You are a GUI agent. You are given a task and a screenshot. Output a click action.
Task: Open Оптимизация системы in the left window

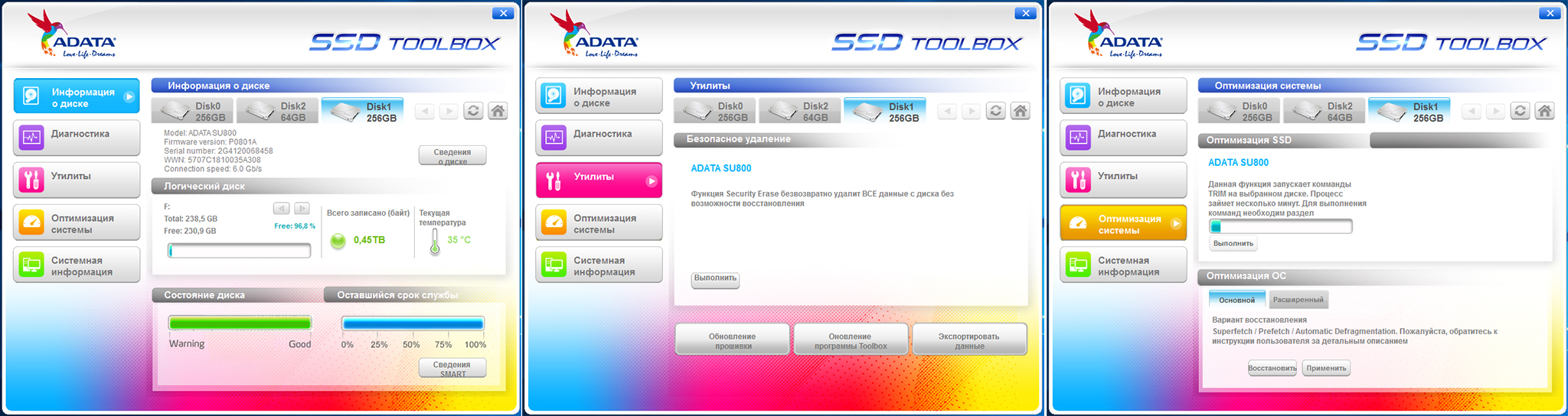coord(77,223)
